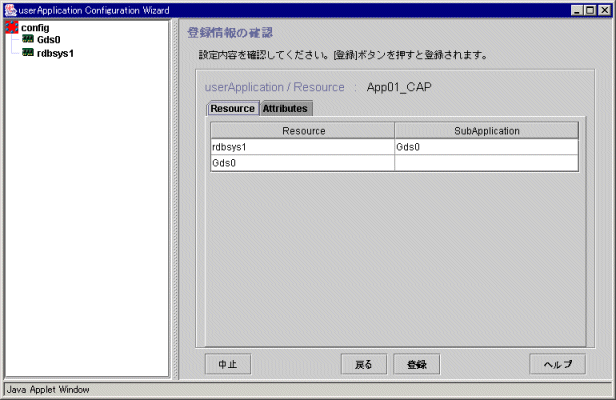This screenshot has height=400, width=616.
Task: Select the Gds0 cell in Resource column
Action: tap(302, 163)
